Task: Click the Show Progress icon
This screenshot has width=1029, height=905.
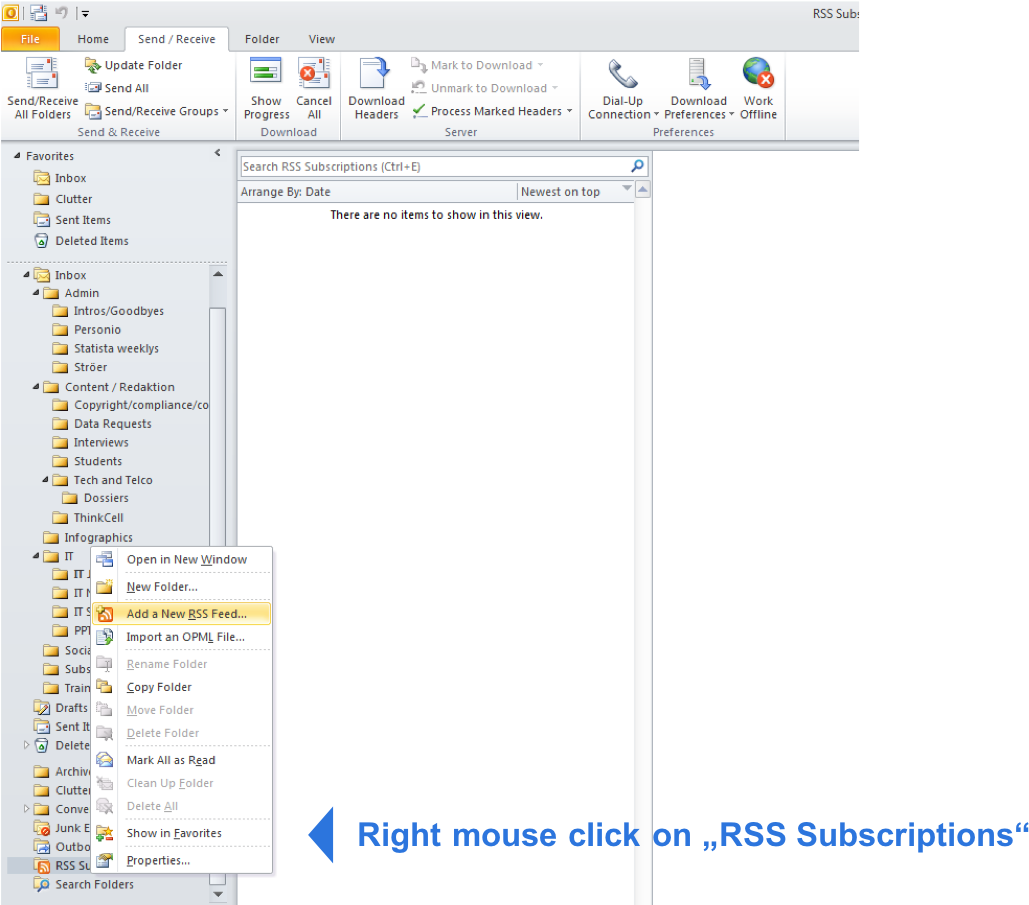Action: (x=266, y=75)
